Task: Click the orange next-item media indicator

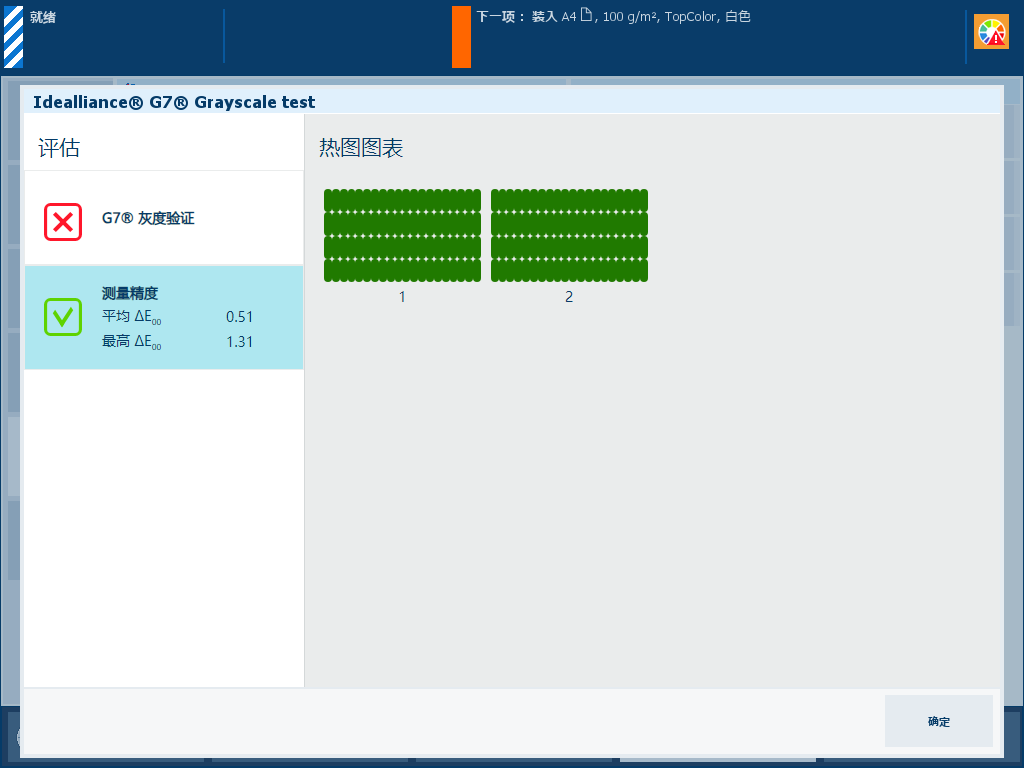Action: 461,37
